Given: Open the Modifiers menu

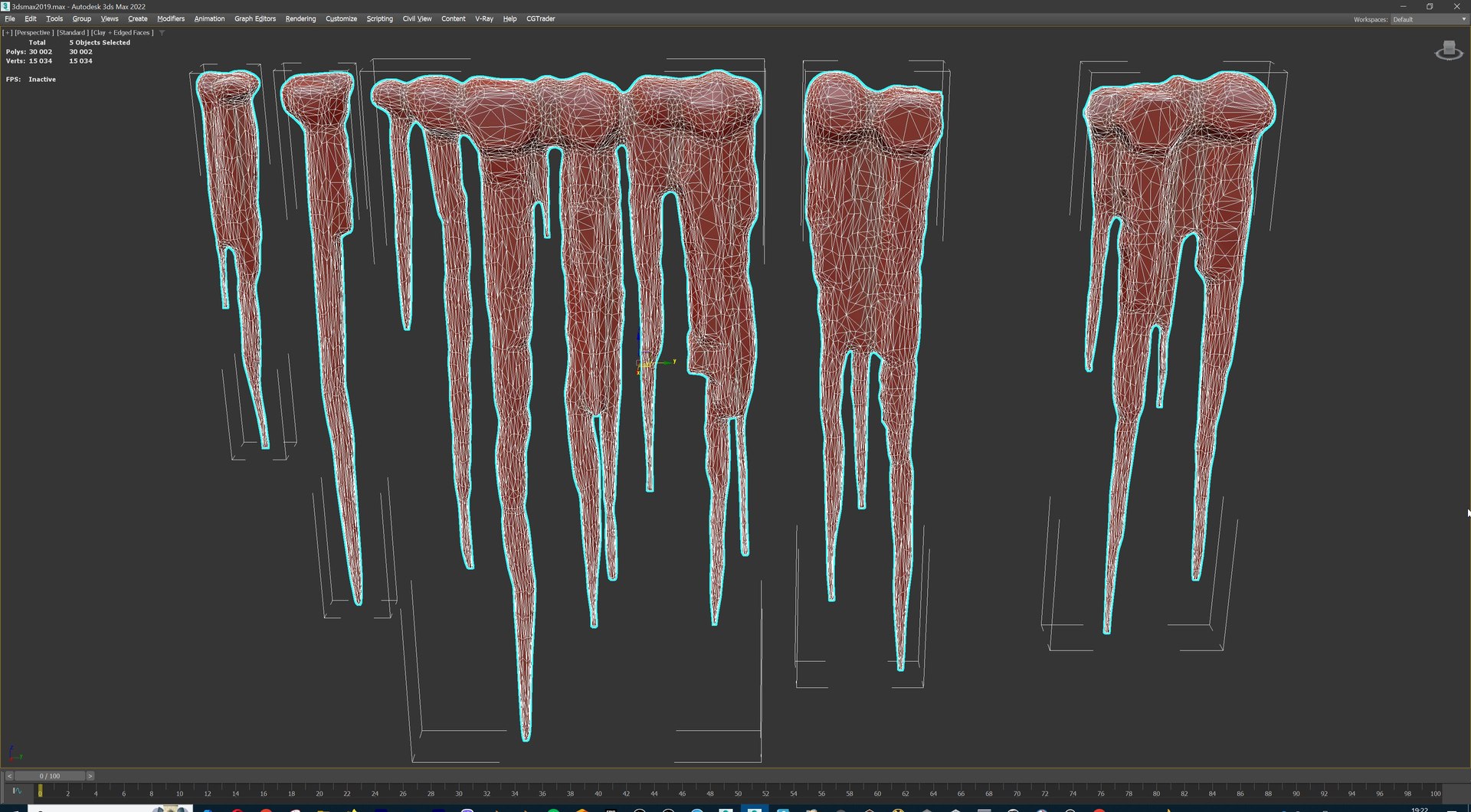Looking at the screenshot, I should pyautogui.click(x=171, y=18).
